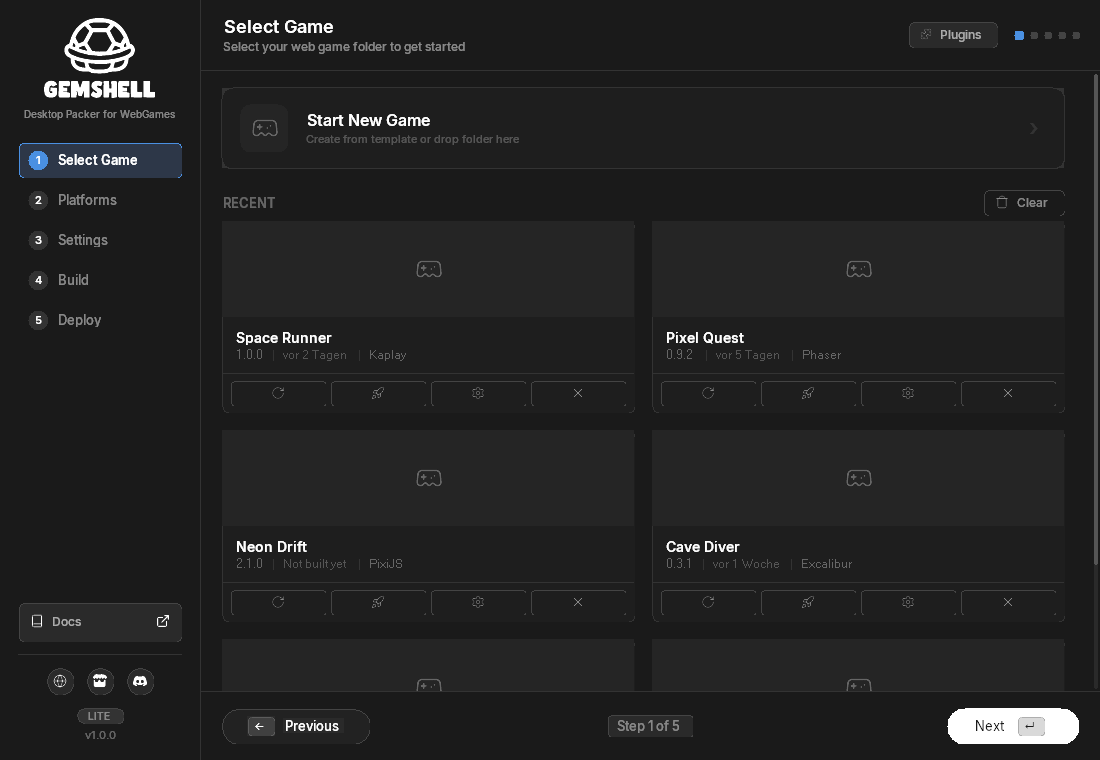The height and width of the screenshot is (760, 1100).
Task: Refresh the Neon Drift game card
Action: [279, 602]
